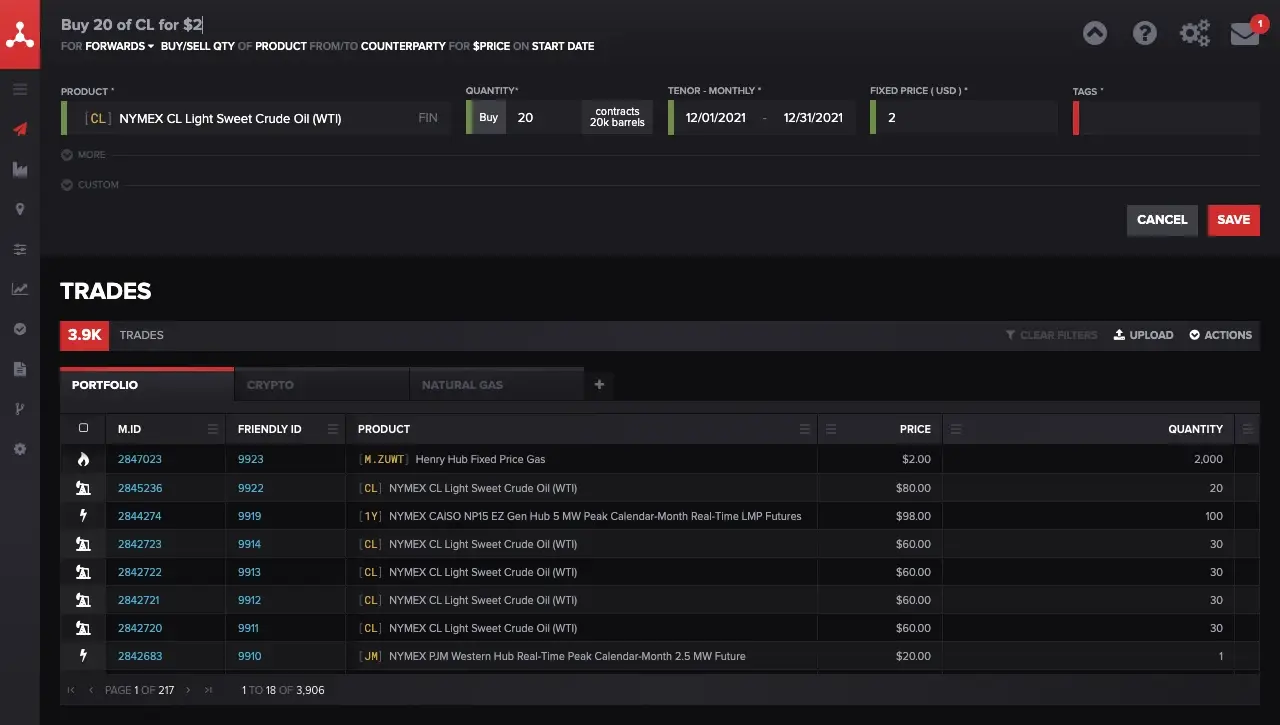Open the settings gear in sidebar
The width and height of the screenshot is (1280, 725).
(20, 449)
